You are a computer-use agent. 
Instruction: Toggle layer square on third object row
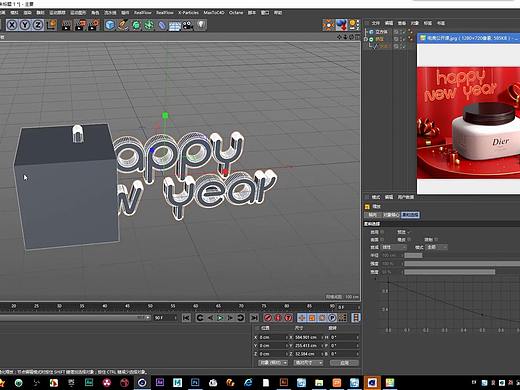[396, 46]
